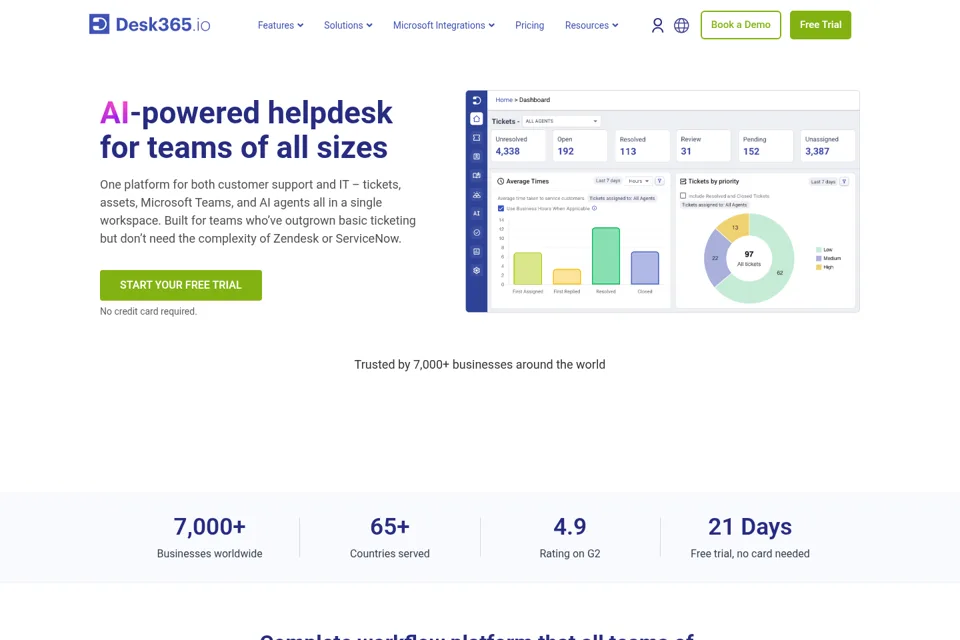The image size is (960, 640).
Task: Expand the Resources menu
Action: (591, 25)
